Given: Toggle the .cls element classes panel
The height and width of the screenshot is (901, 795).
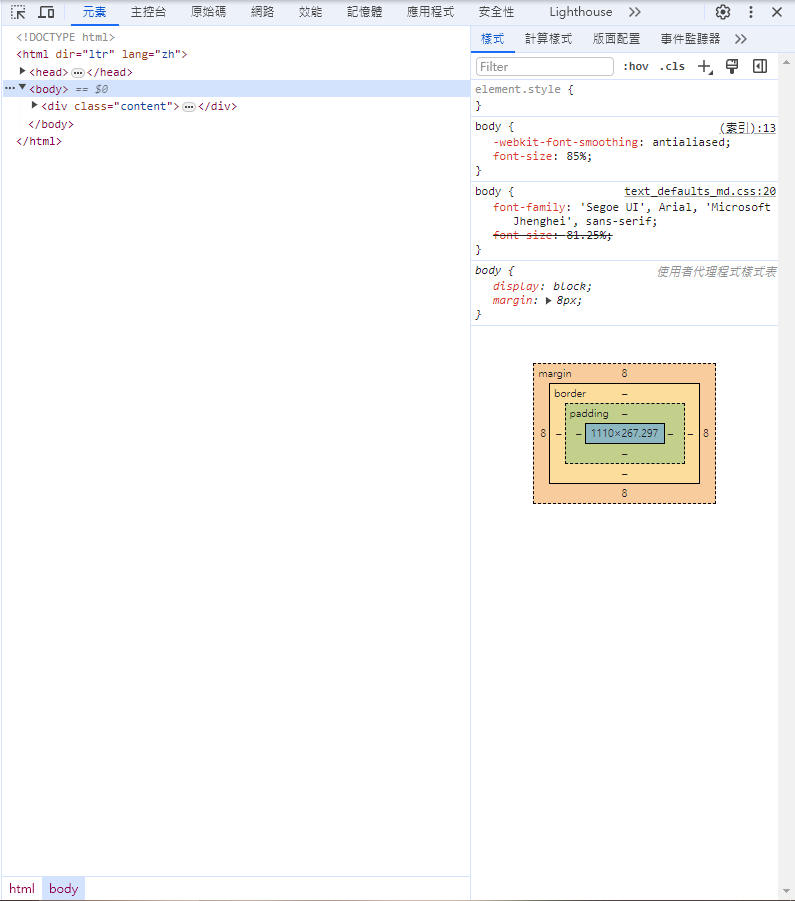Looking at the screenshot, I should (x=672, y=67).
